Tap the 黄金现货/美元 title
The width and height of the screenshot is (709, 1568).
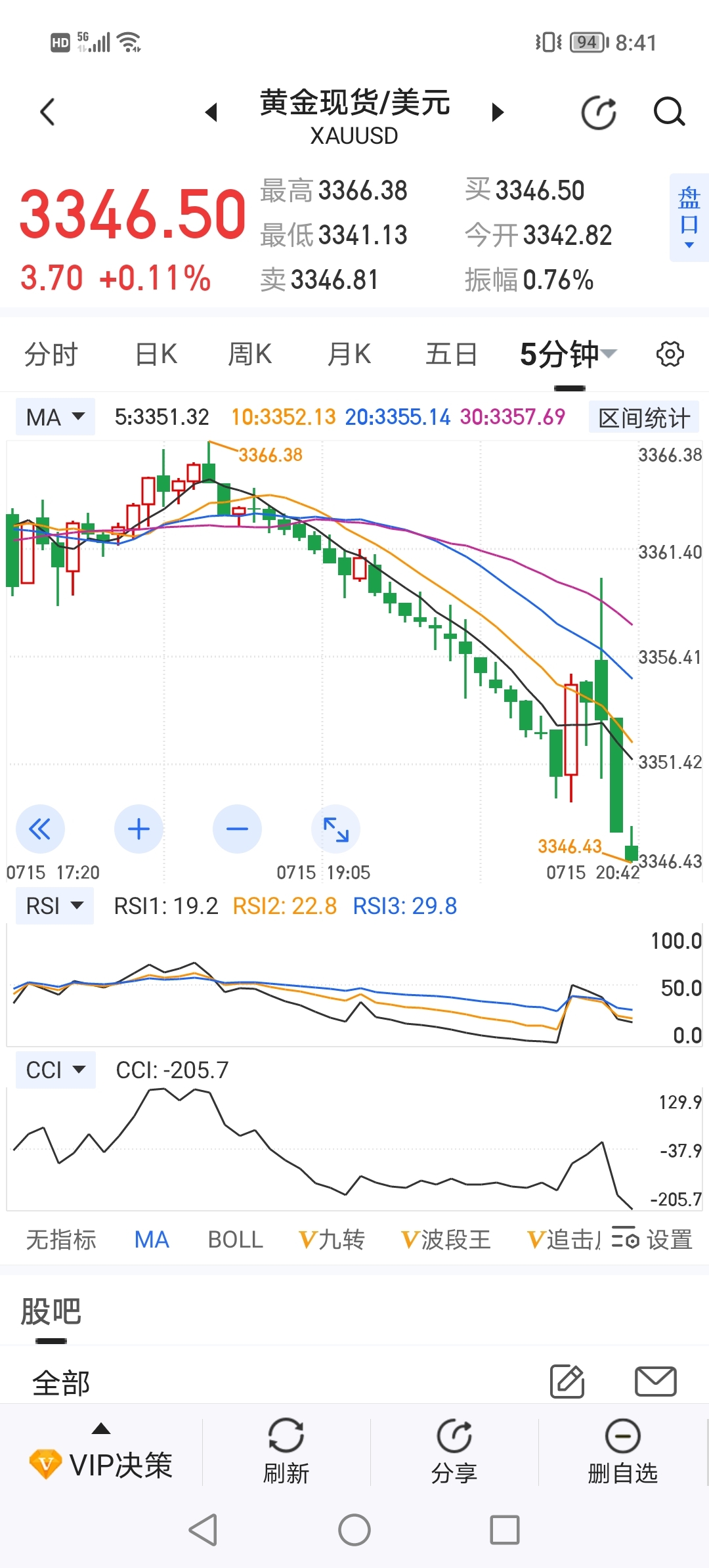point(354,103)
